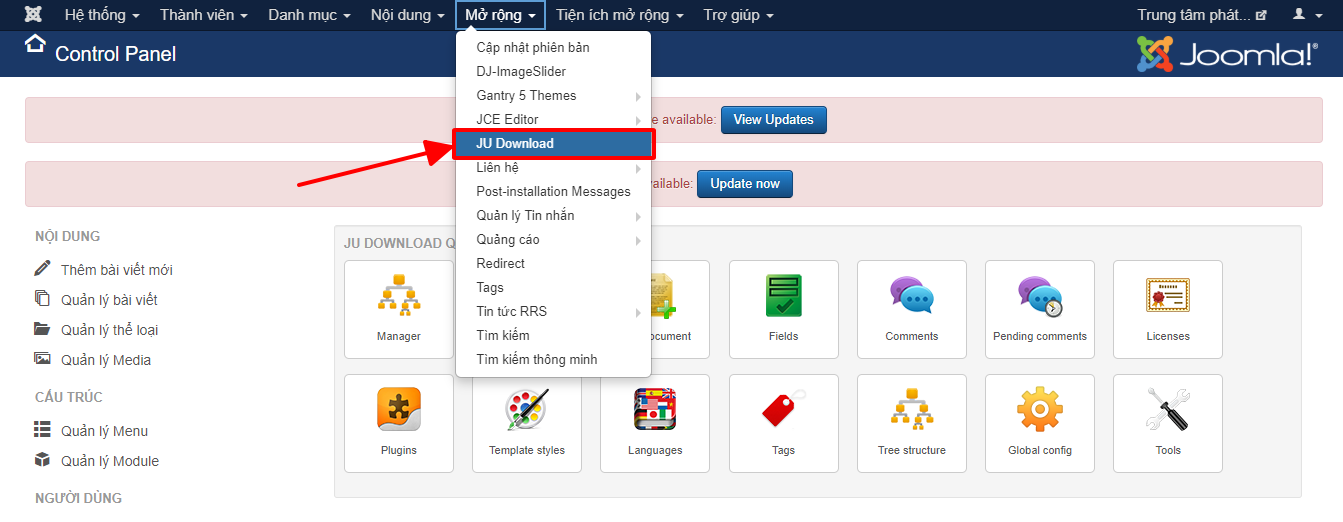
Task: Open the Danh mục dropdown menu
Action: [x=310, y=15]
